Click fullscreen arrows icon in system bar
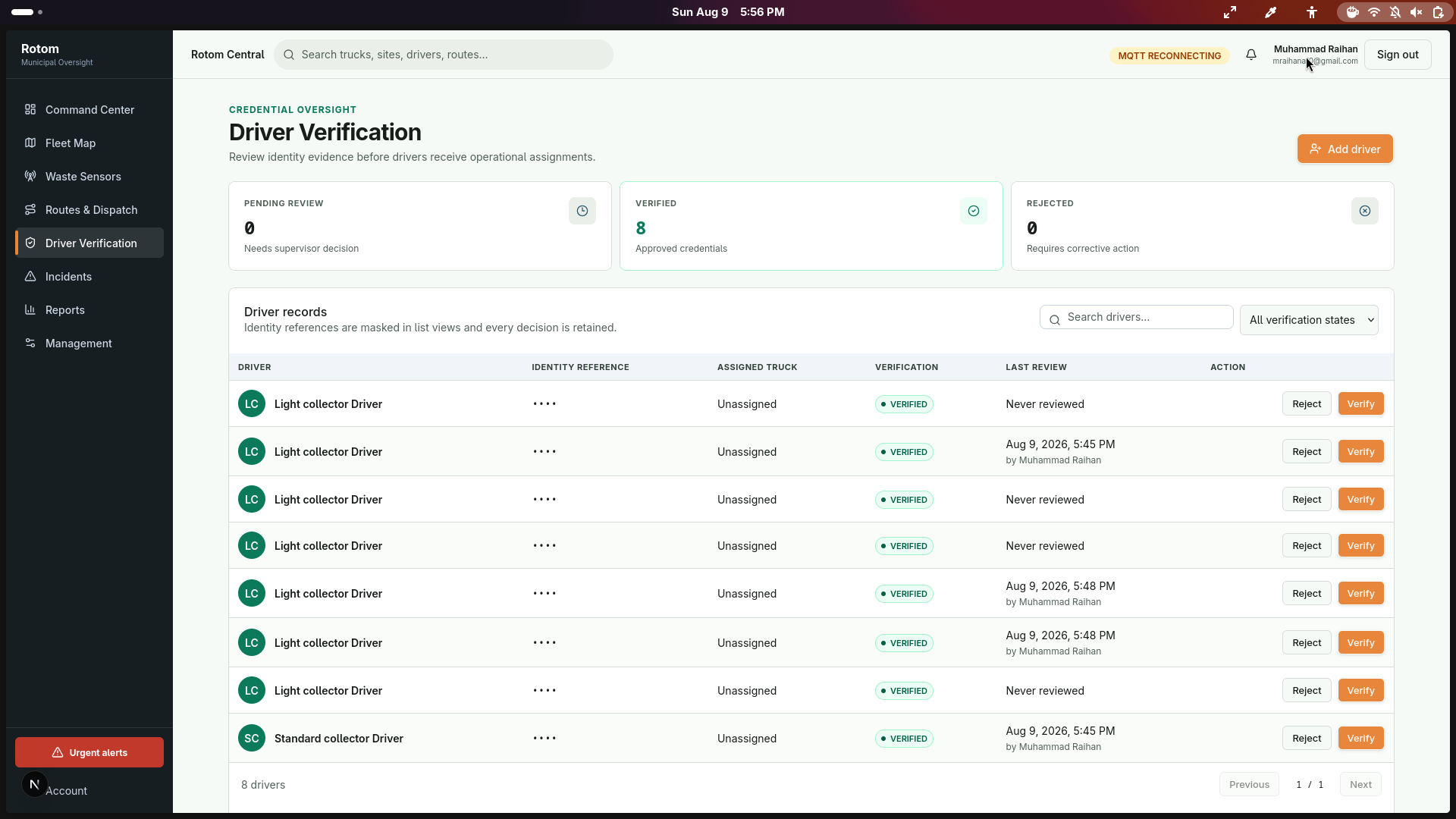Screen dimensions: 1456x819 [x=1230, y=12]
